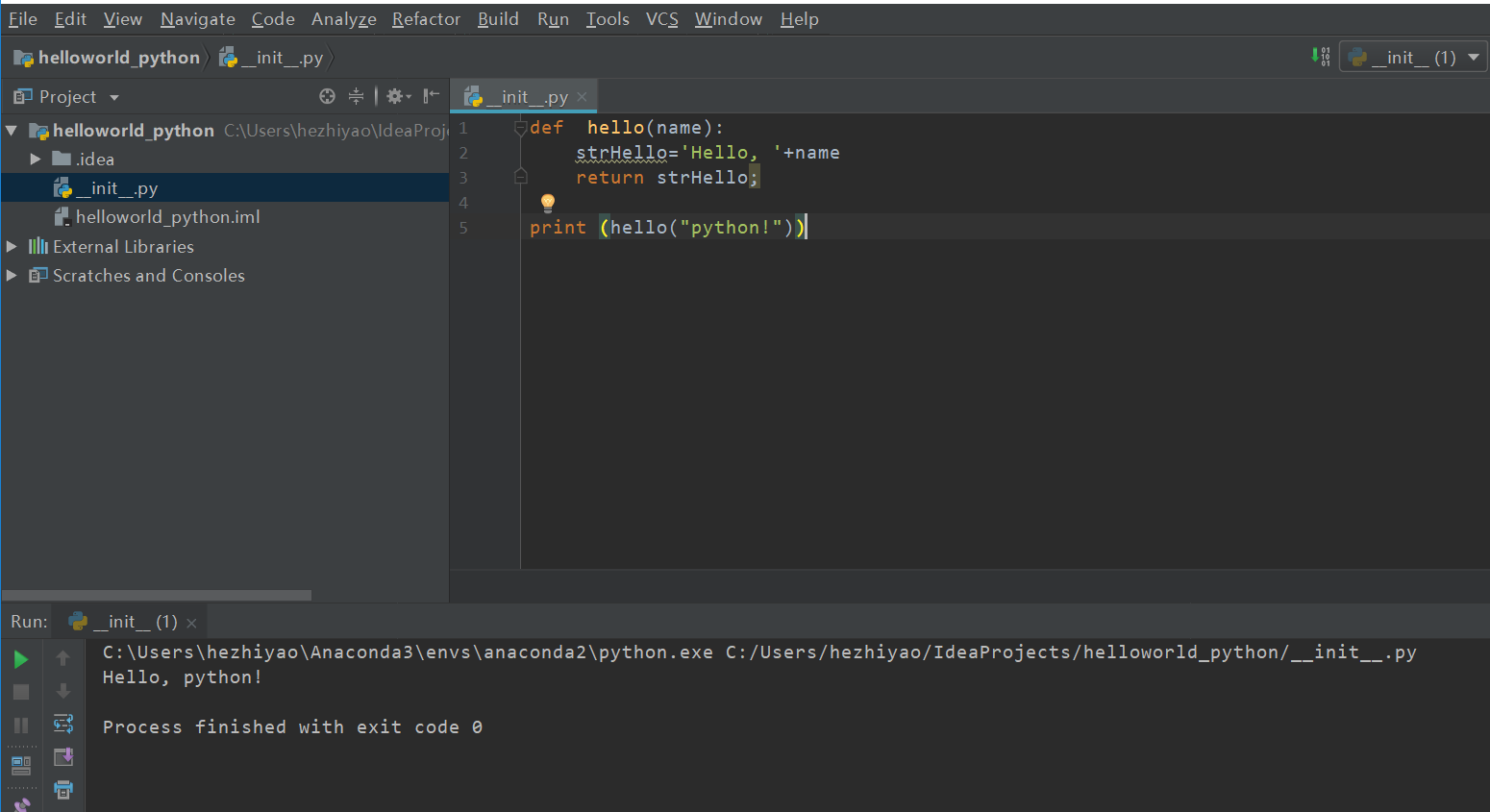
Task: Click the print statement on line 5
Action: pos(668,228)
